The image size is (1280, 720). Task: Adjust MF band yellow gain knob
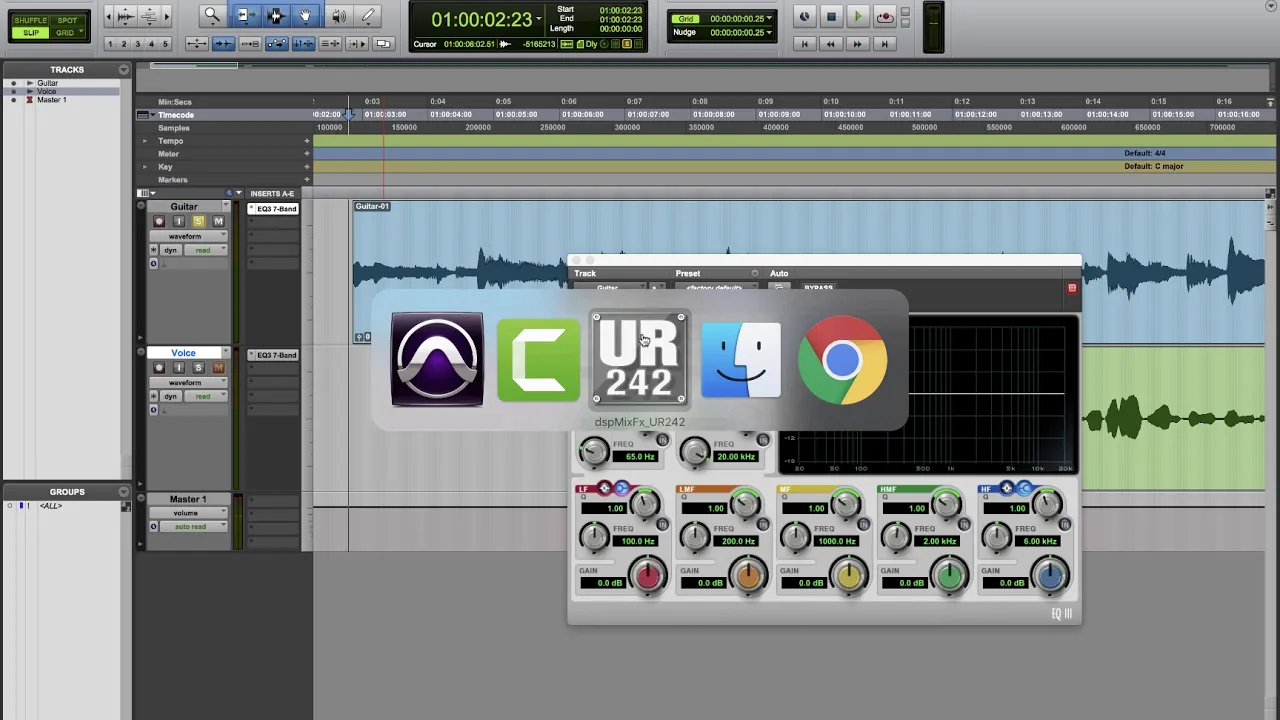849,575
